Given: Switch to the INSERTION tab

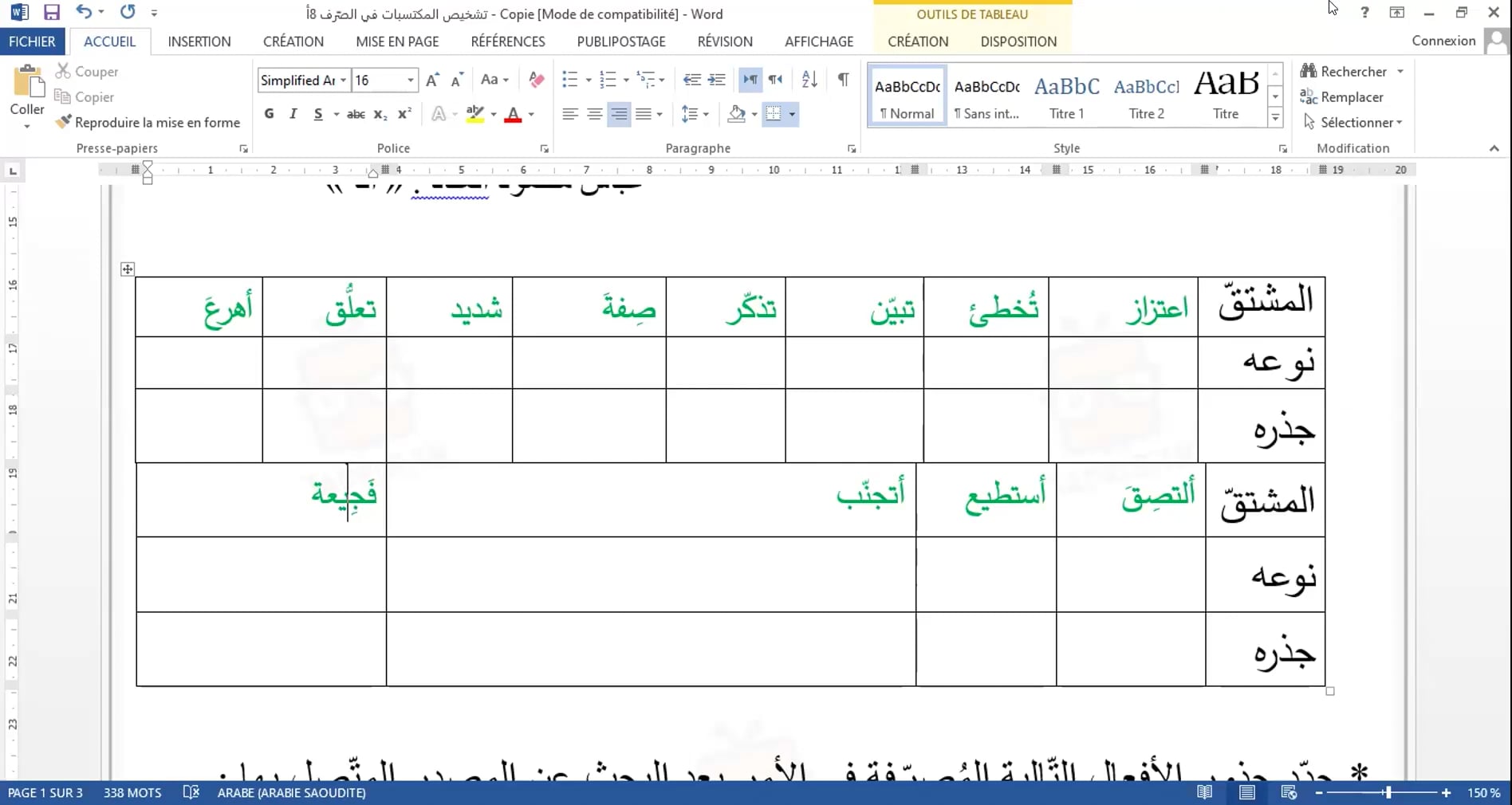Looking at the screenshot, I should (x=199, y=41).
